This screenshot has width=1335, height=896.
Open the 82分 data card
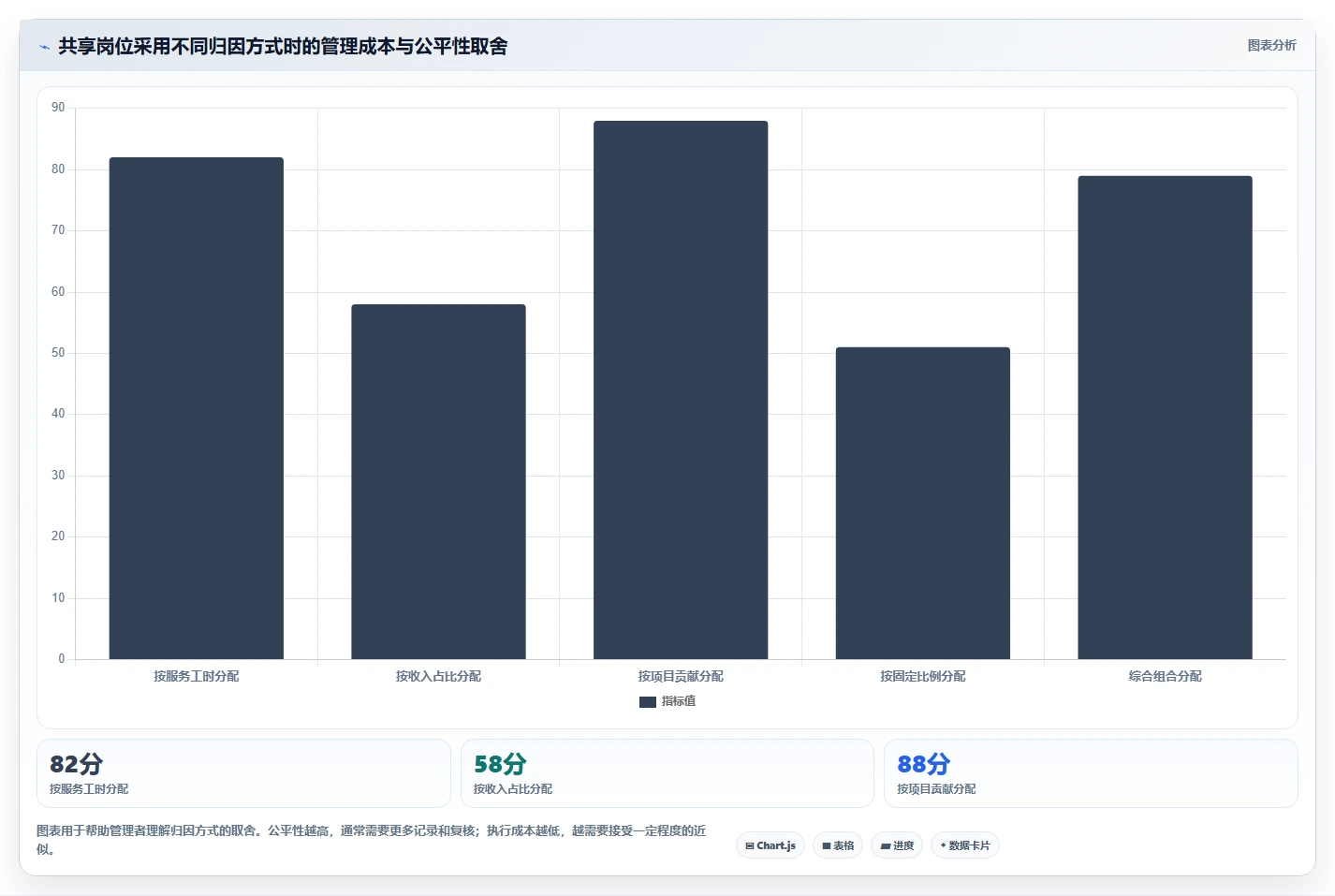243,773
